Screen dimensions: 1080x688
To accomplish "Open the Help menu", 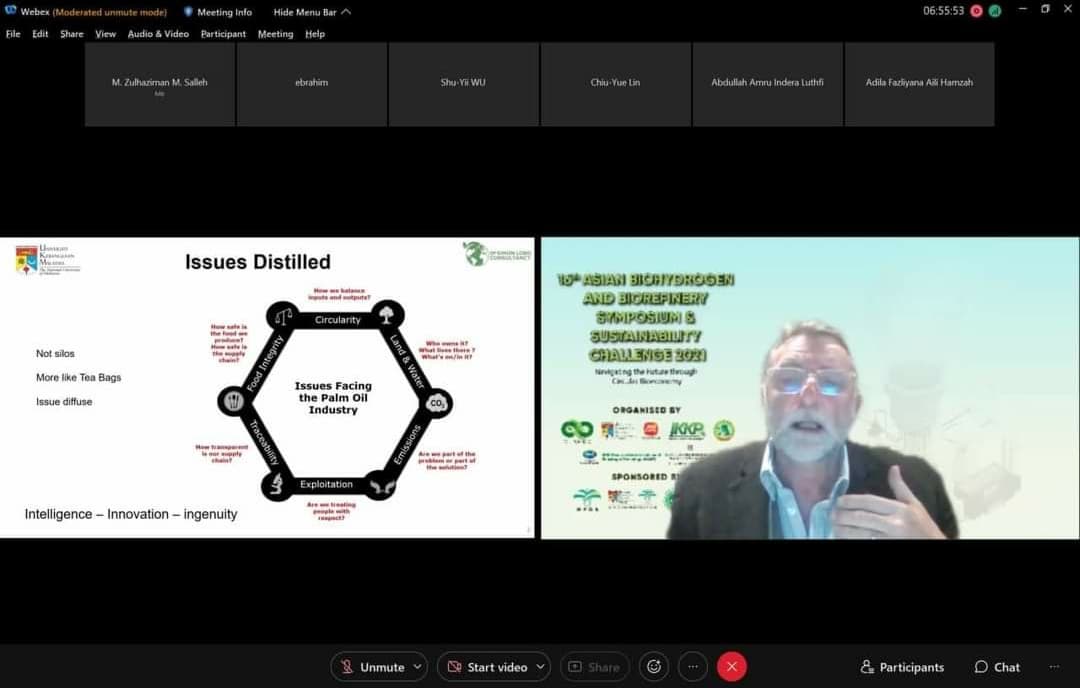I will click(x=315, y=34).
